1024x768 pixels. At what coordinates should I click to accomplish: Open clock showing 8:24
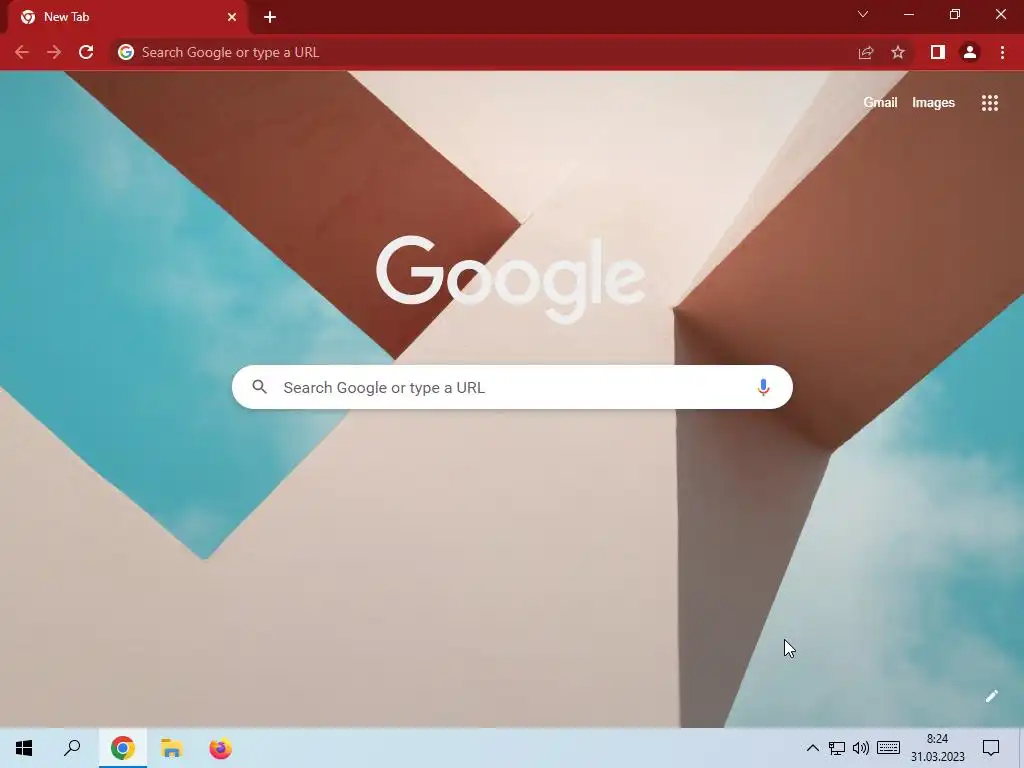click(937, 748)
